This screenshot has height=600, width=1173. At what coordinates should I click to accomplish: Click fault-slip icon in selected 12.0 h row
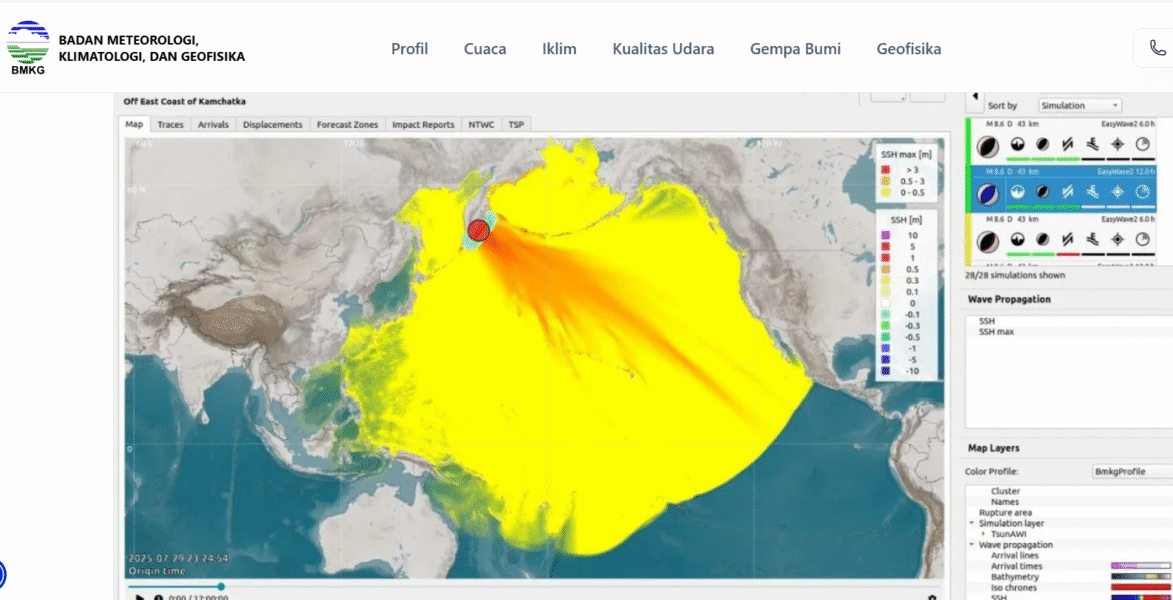point(1068,192)
